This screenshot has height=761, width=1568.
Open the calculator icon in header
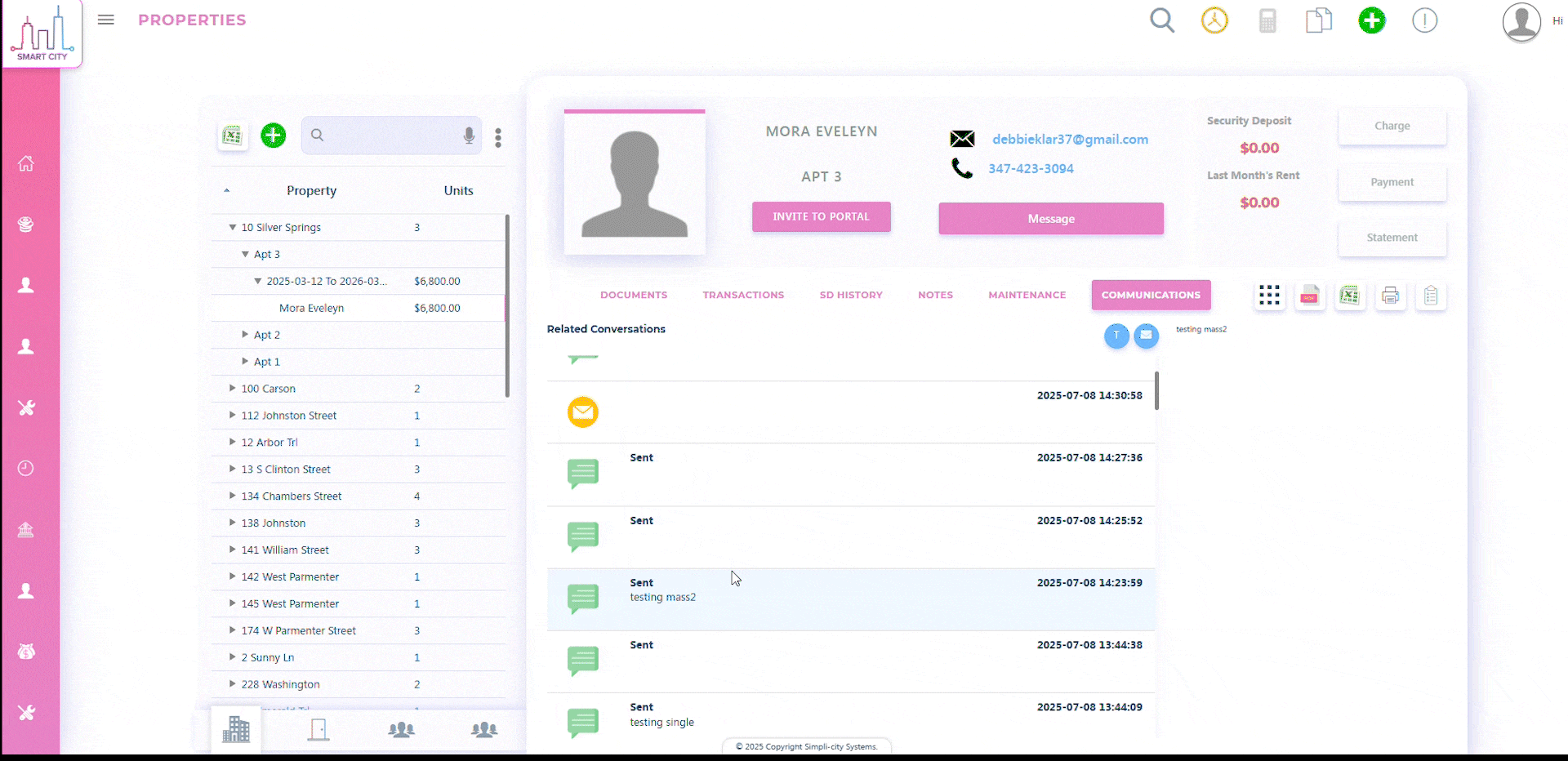[x=1267, y=20]
